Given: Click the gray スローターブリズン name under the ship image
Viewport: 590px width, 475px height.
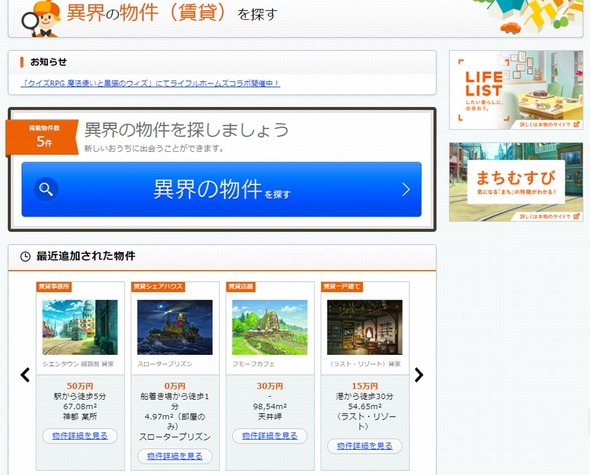Looking at the screenshot, I should pos(165,364).
